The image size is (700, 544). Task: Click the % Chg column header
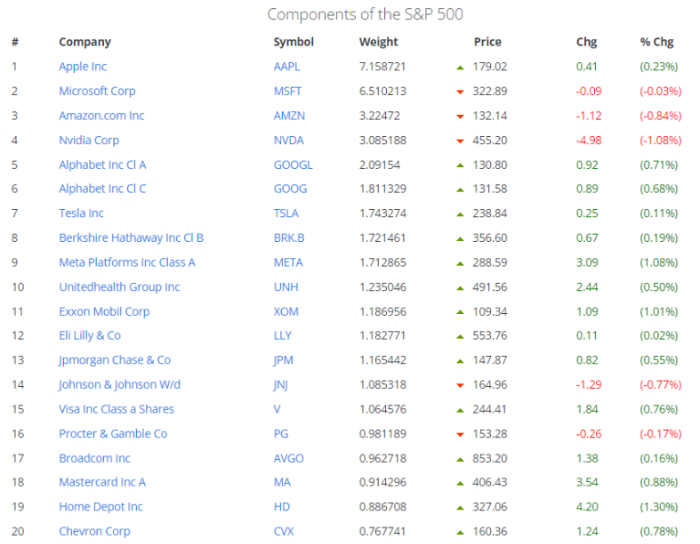click(656, 42)
